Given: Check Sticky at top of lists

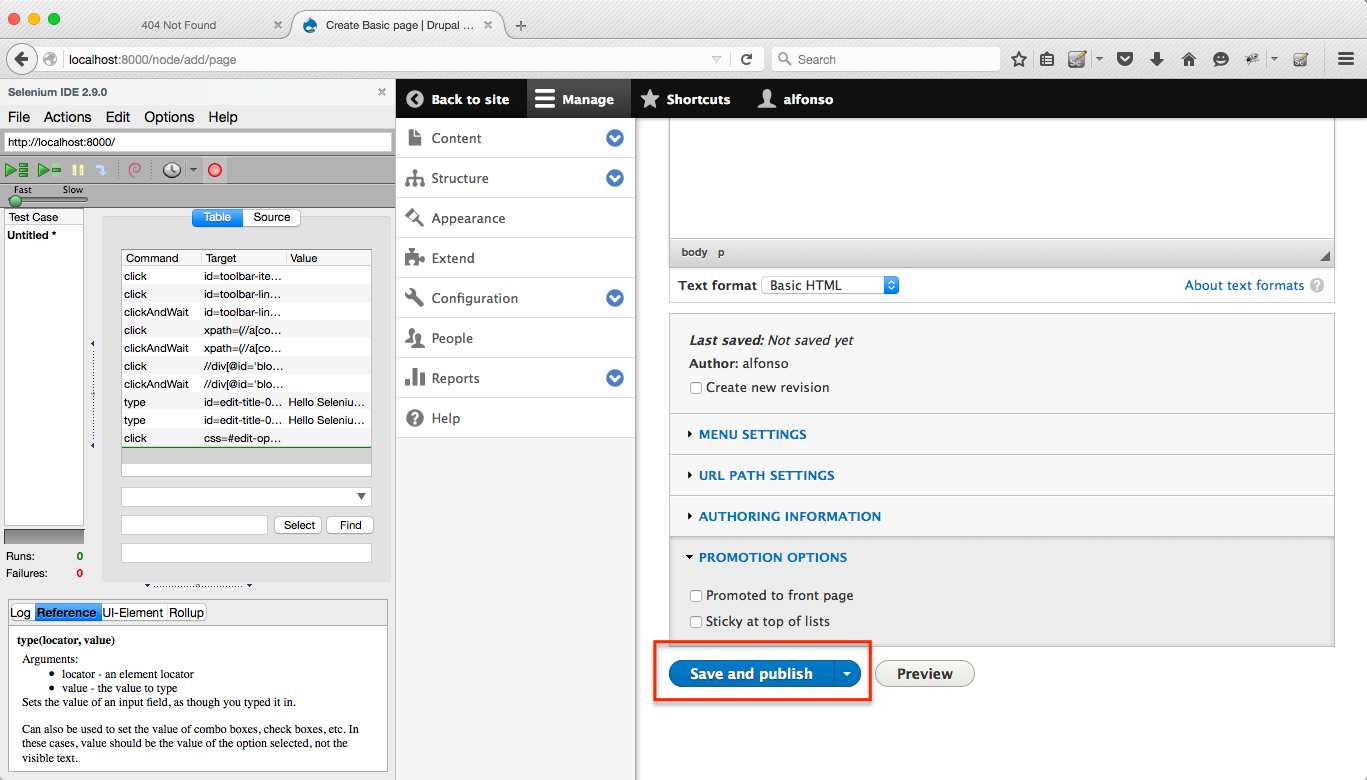Looking at the screenshot, I should coord(696,622).
